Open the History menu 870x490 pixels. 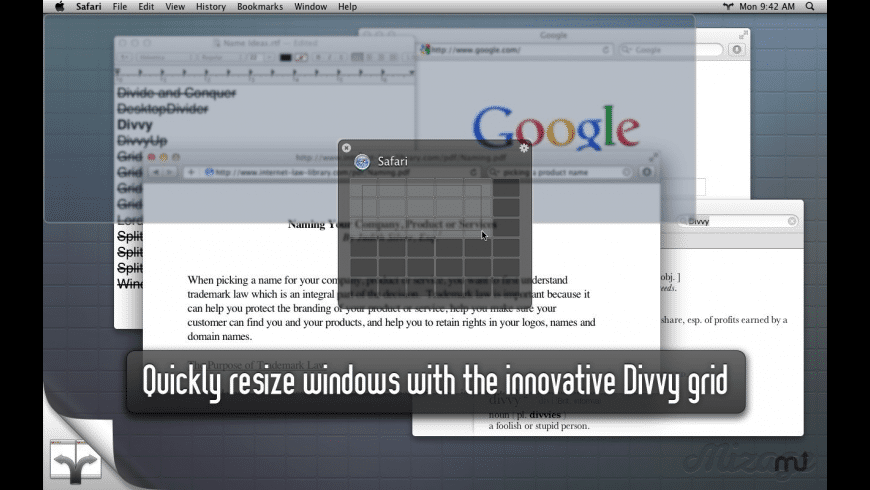211,7
